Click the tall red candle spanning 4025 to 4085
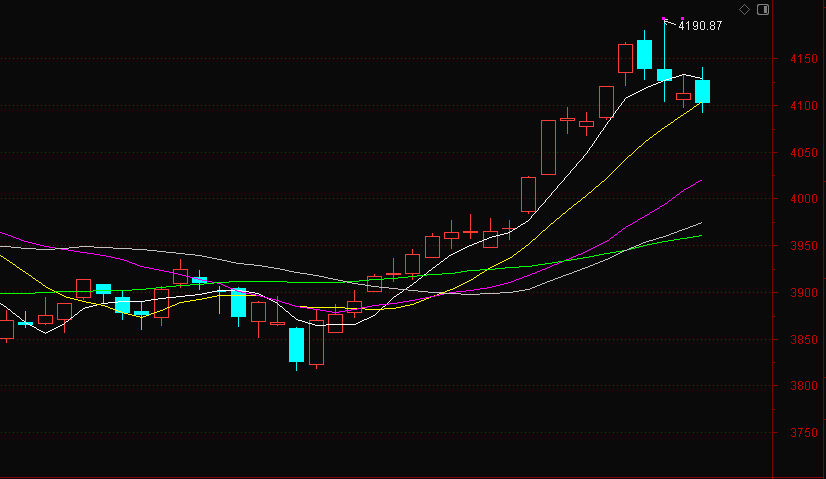The width and height of the screenshot is (826, 479). tap(548, 147)
